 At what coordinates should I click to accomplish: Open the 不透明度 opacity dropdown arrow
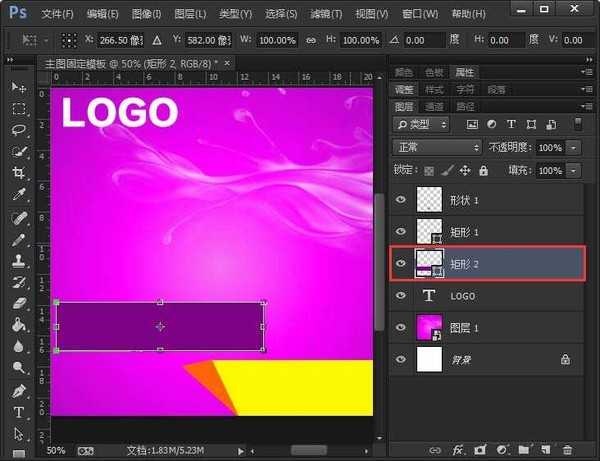click(x=573, y=147)
